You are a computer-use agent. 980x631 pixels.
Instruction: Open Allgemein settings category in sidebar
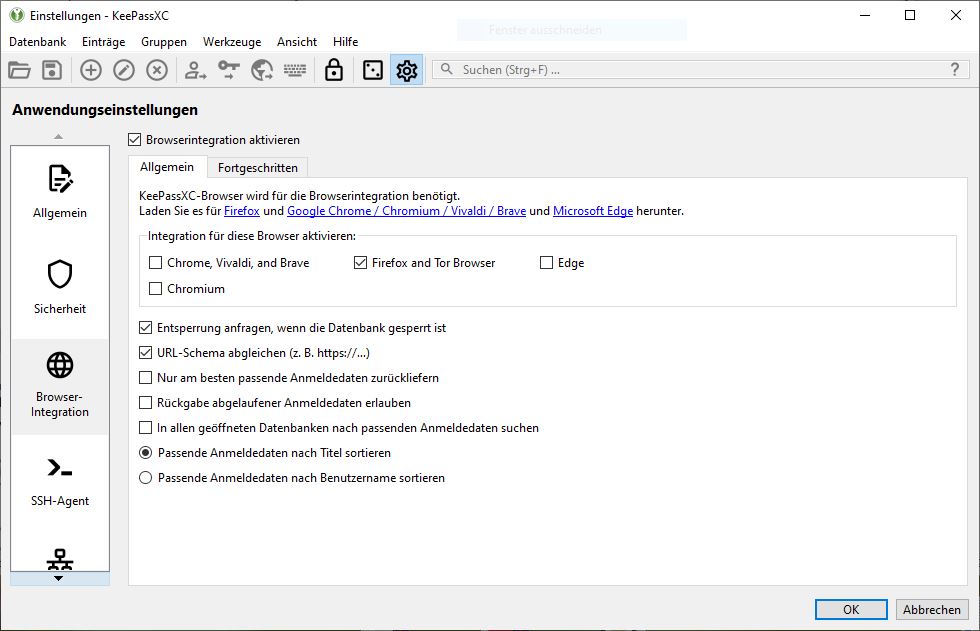[x=60, y=191]
